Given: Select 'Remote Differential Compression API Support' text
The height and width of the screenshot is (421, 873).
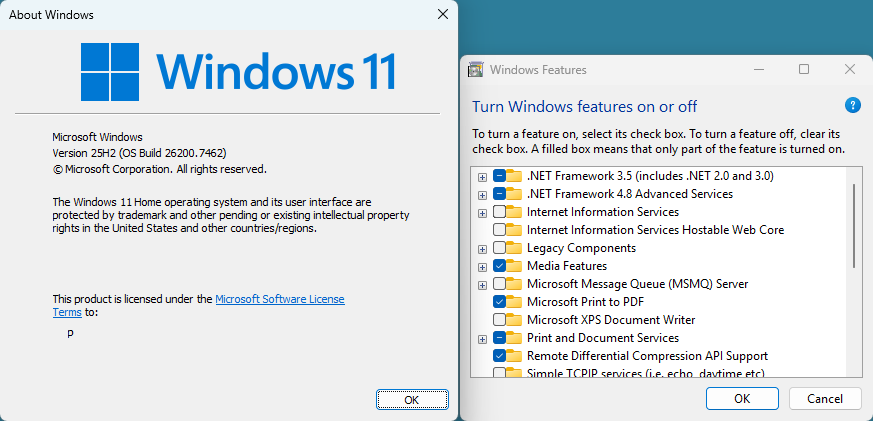Looking at the screenshot, I should [x=648, y=356].
